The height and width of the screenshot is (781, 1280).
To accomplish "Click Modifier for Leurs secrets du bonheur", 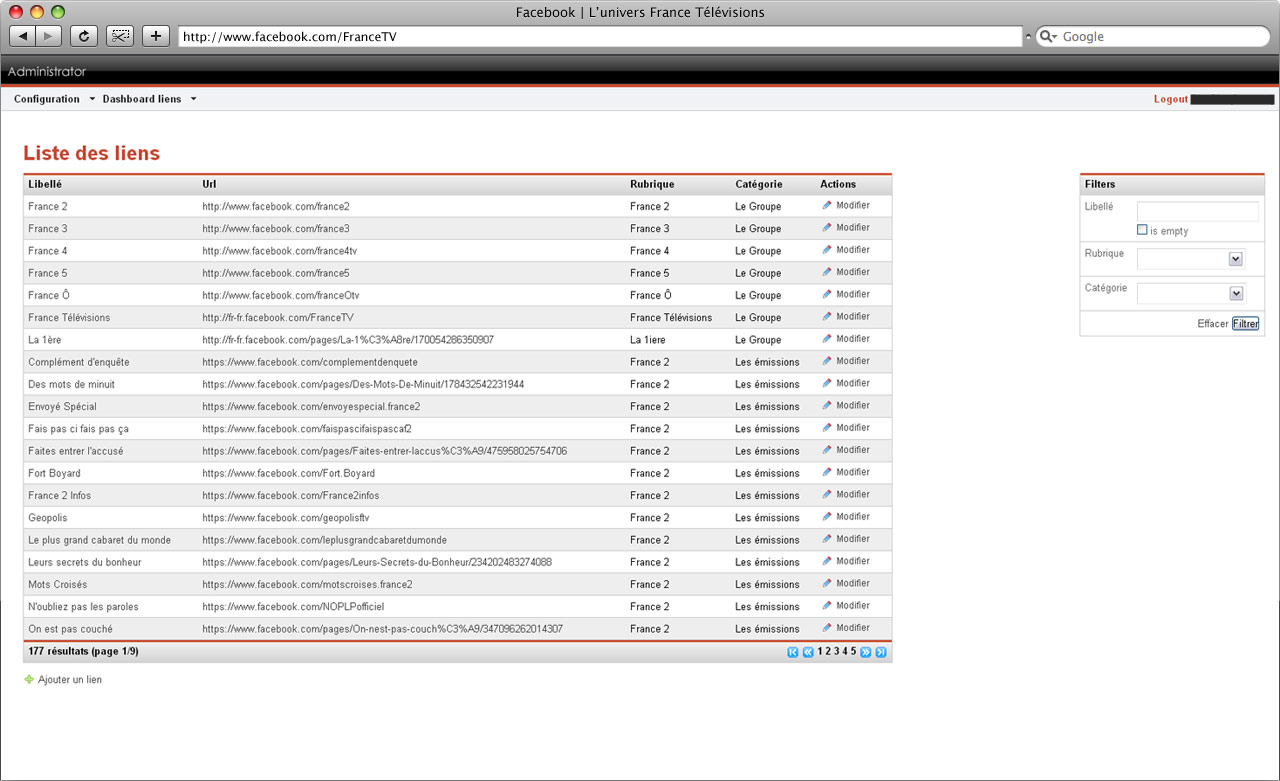I will 853,561.
